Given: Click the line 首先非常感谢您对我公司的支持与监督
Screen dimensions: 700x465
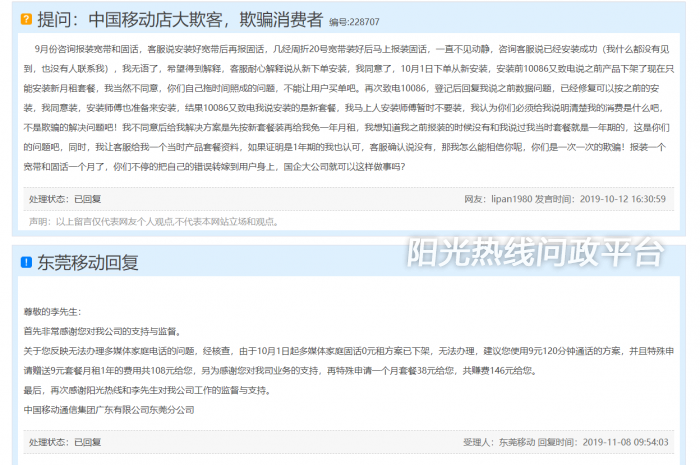Looking at the screenshot, I should click(x=103, y=332).
